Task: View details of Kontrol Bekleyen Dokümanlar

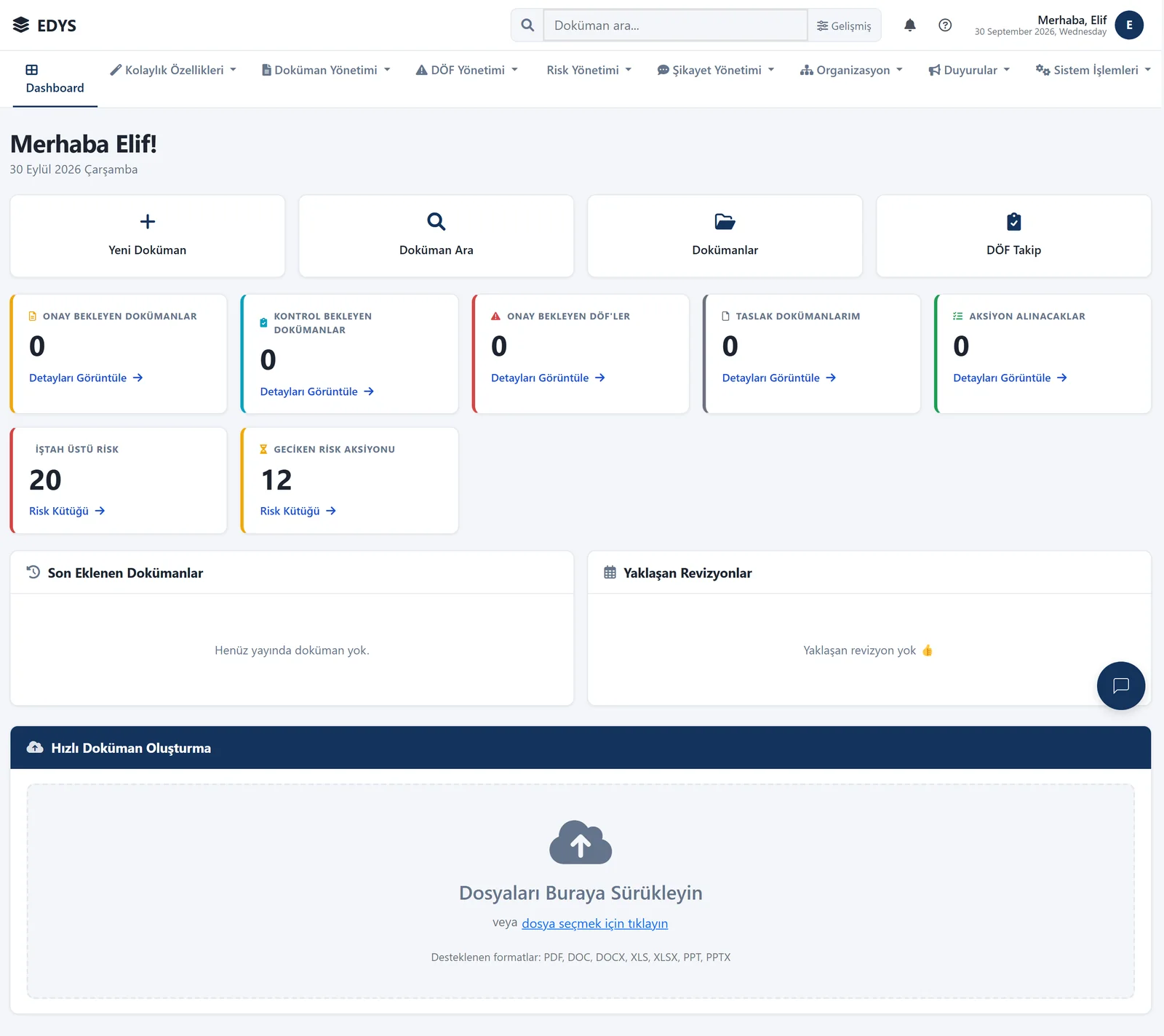Action: [x=317, y=391]
